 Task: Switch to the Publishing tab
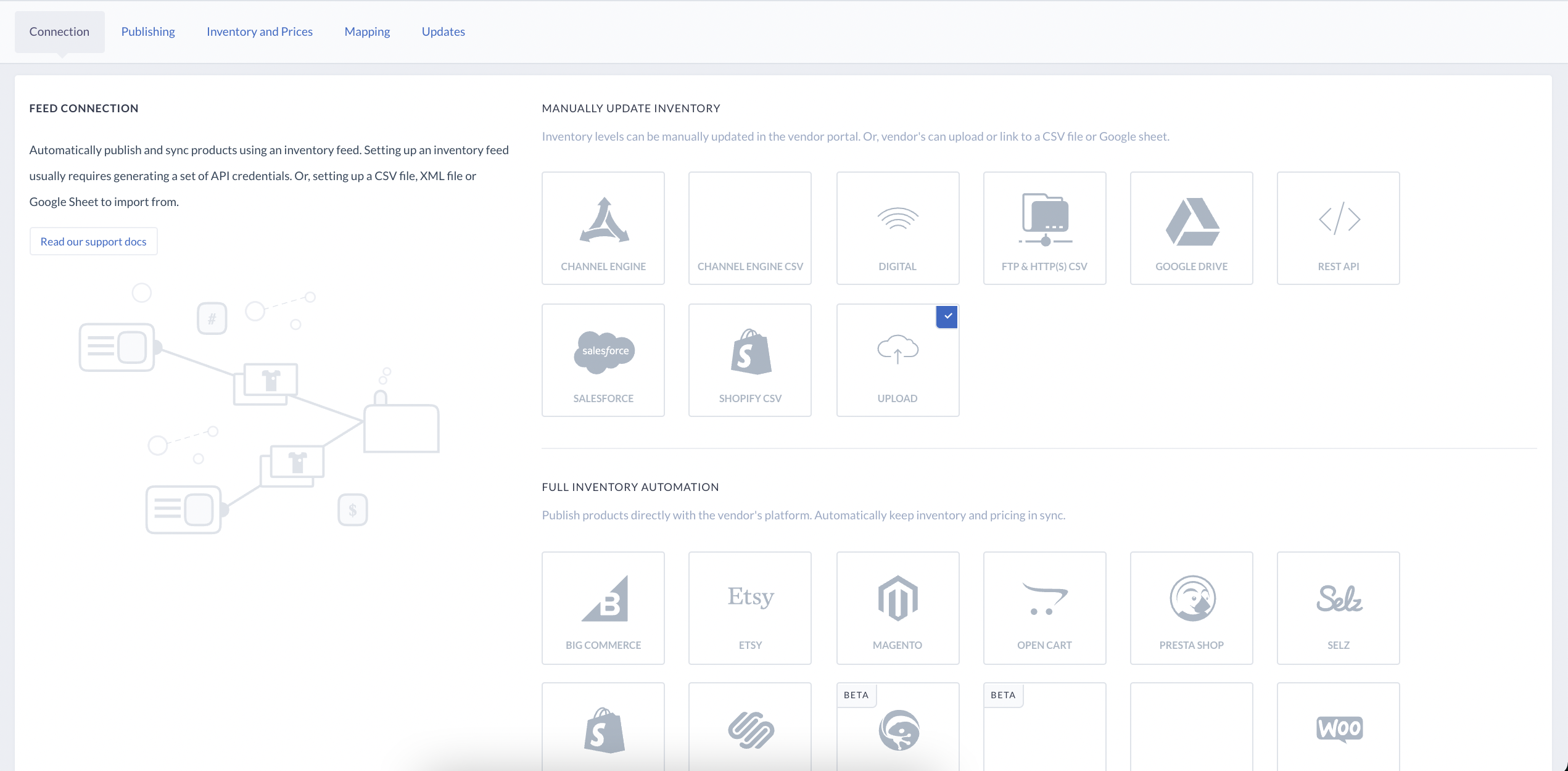coord(148,31)
